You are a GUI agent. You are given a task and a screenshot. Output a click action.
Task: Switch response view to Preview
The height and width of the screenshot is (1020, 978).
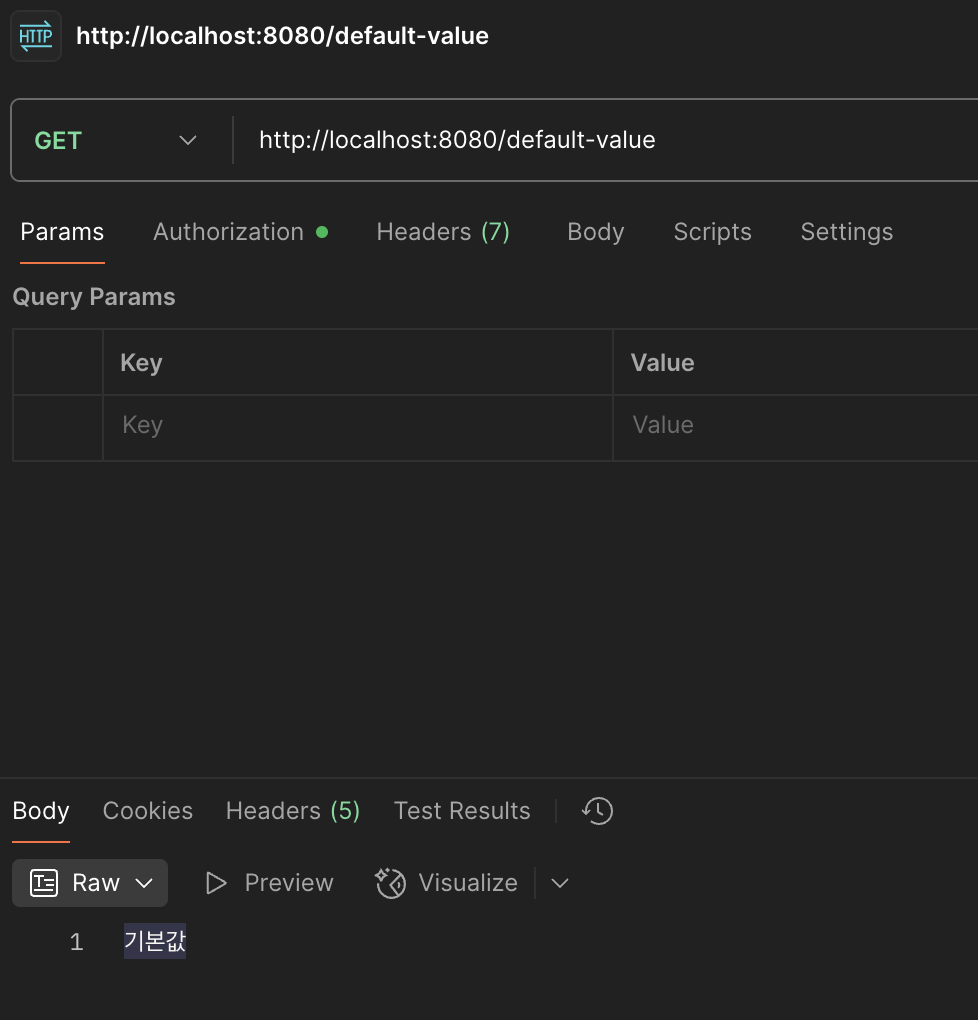269,883
